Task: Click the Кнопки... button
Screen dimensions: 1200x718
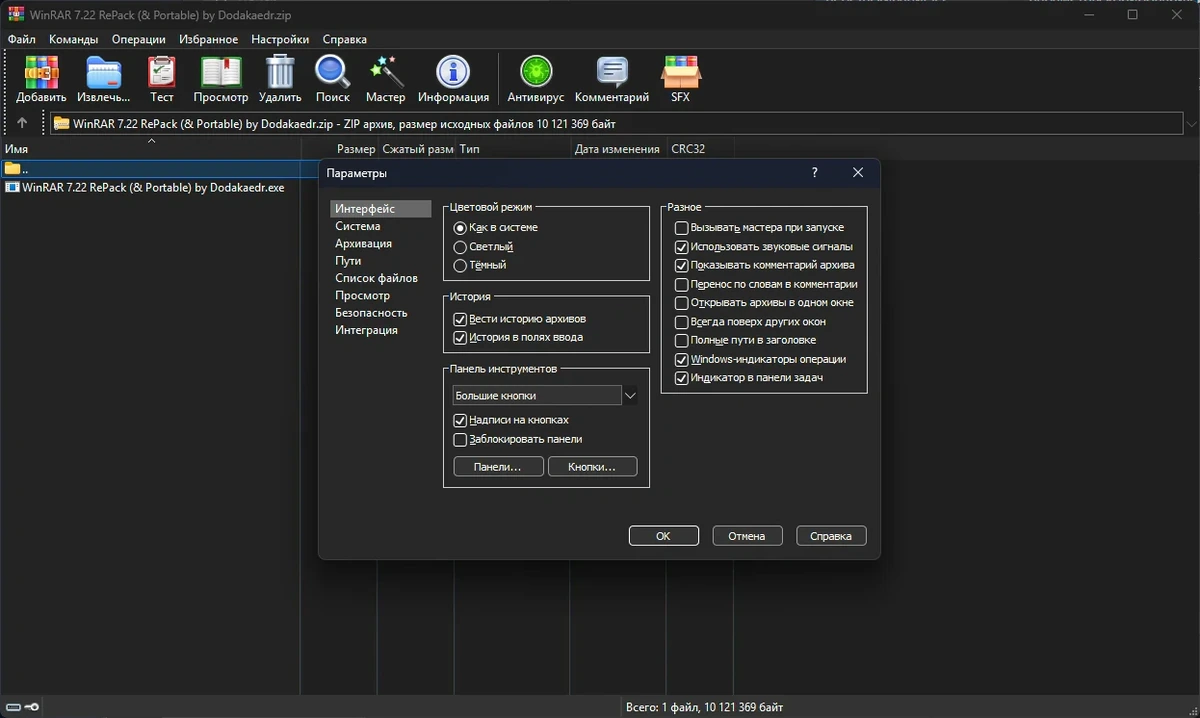Action: pos(592,467)
